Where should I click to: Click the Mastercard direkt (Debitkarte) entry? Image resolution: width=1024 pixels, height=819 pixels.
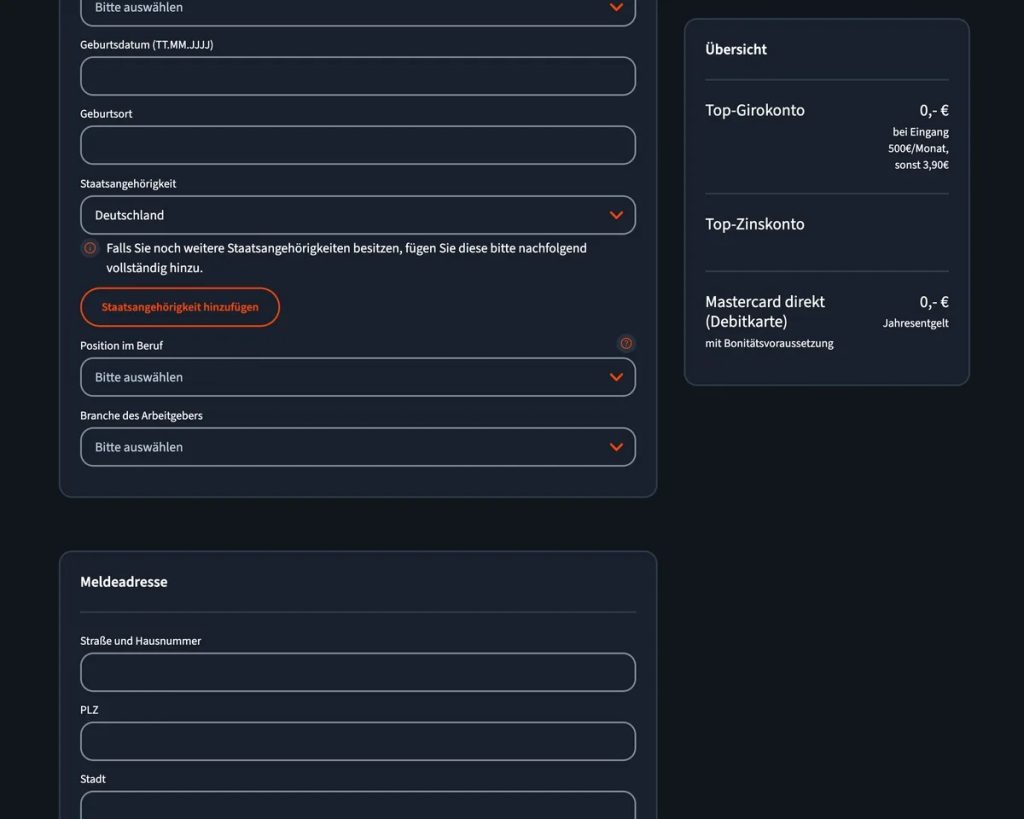pos(765,312)
